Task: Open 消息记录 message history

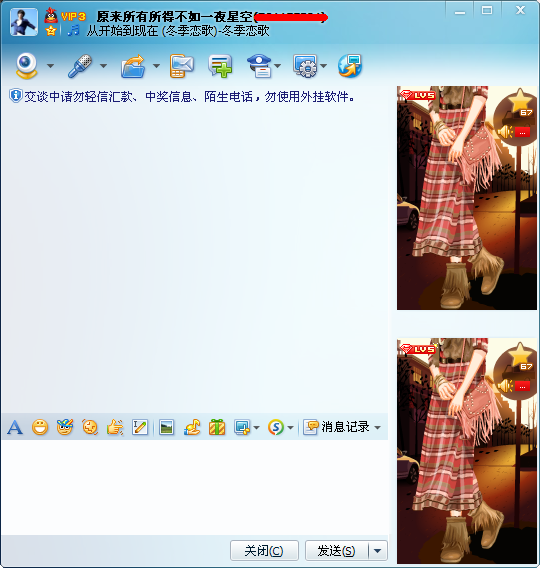Action: (336, 427)
